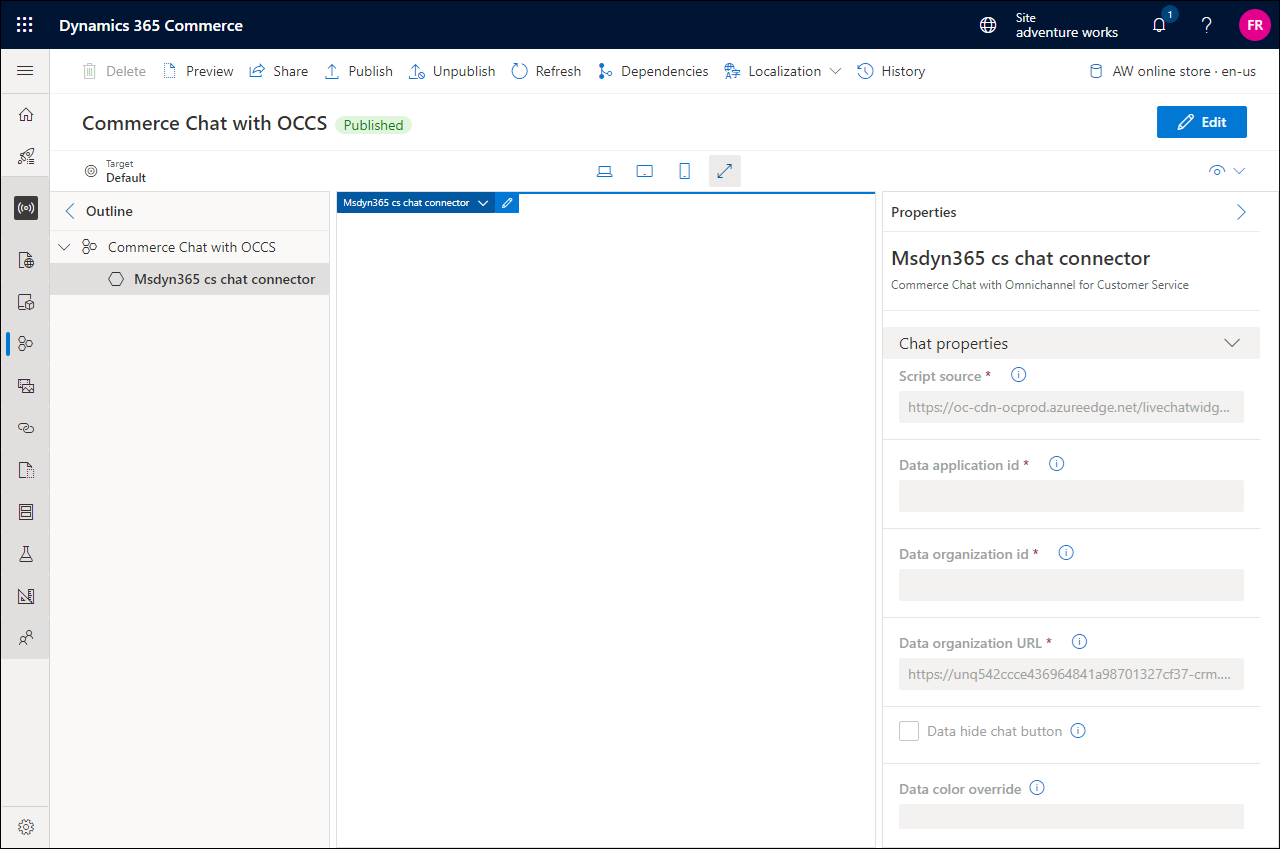Click the Edit button

pos(1201,121)
